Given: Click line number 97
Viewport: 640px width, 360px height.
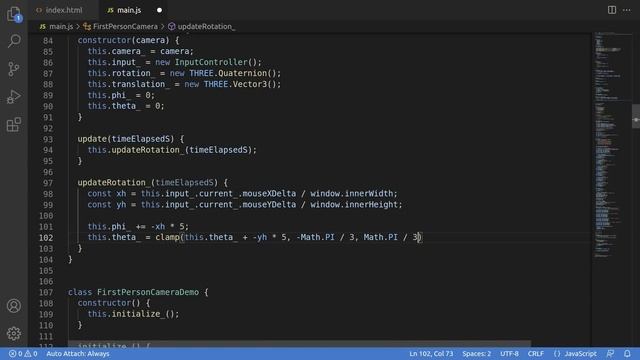Looking at the screenshot, I should [48, 183].
